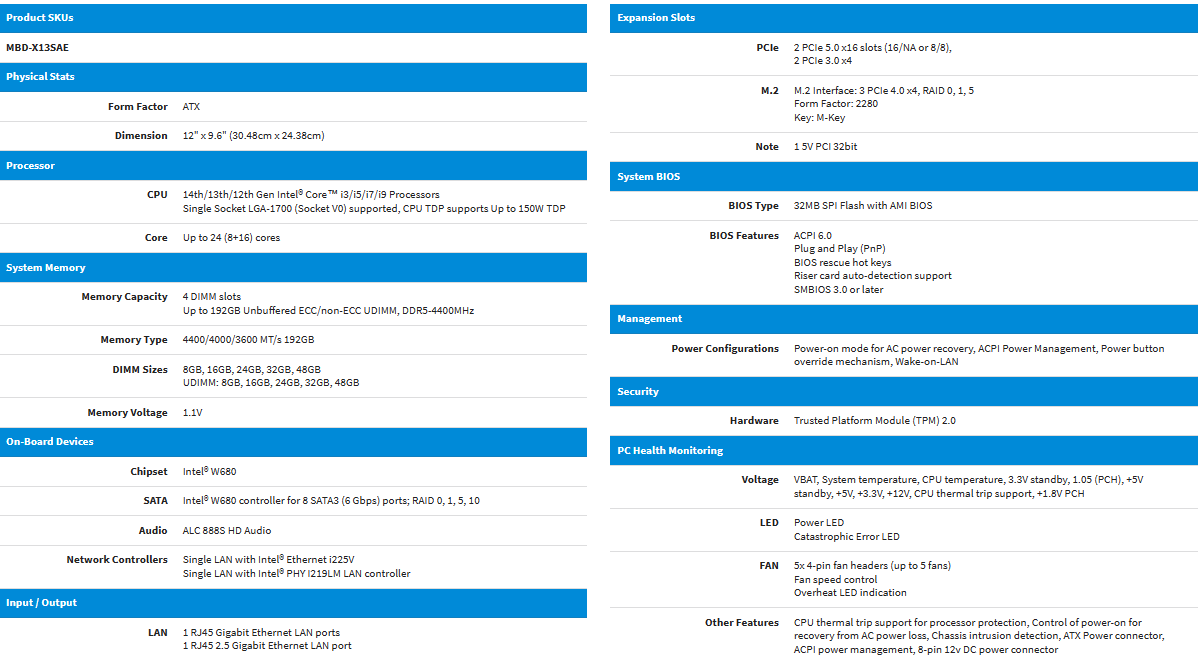Click the 'Overheat LED indication' line

(x=850, y=593)
